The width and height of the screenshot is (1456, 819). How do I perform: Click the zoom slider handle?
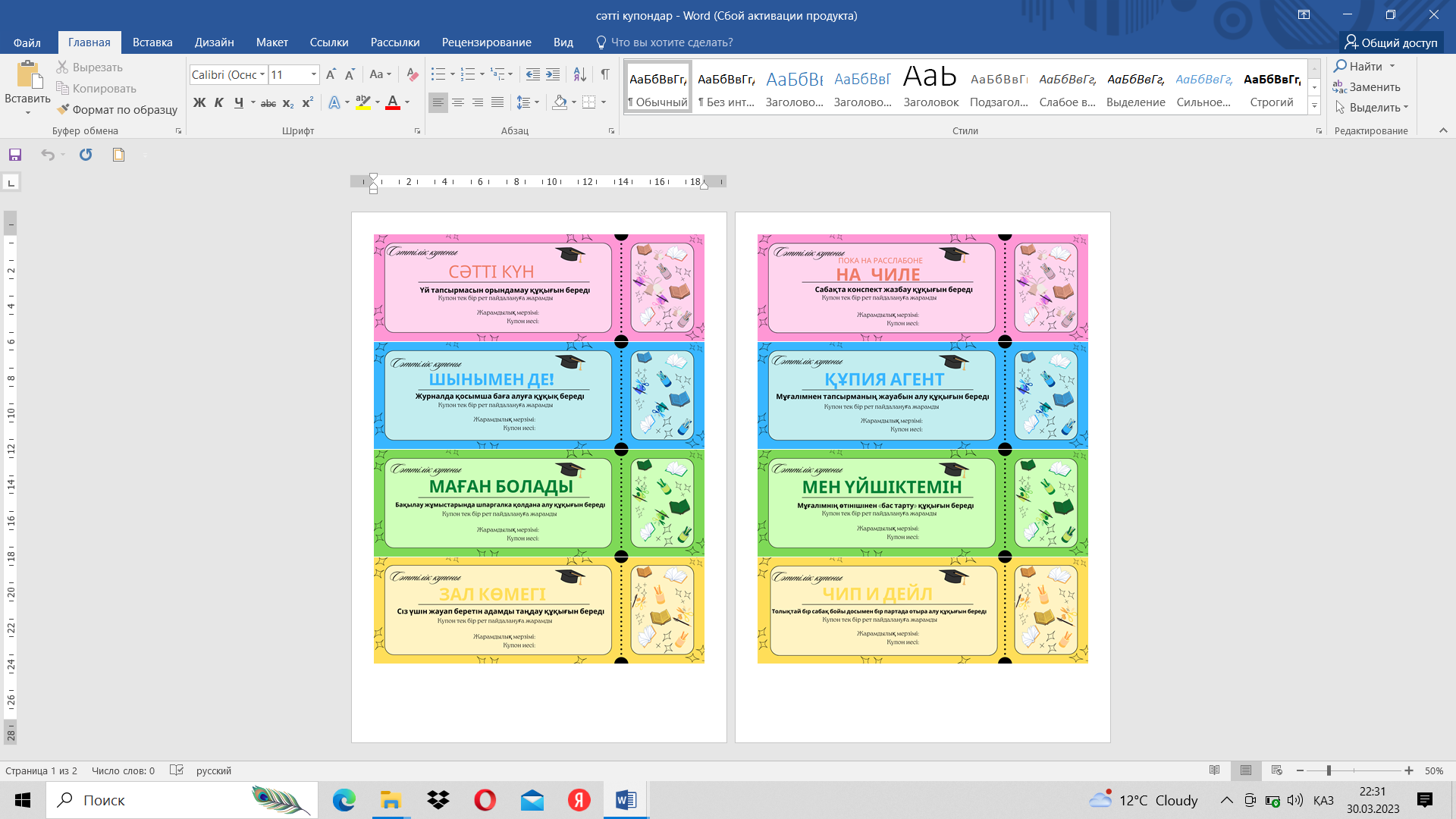tap(1329, 770)
